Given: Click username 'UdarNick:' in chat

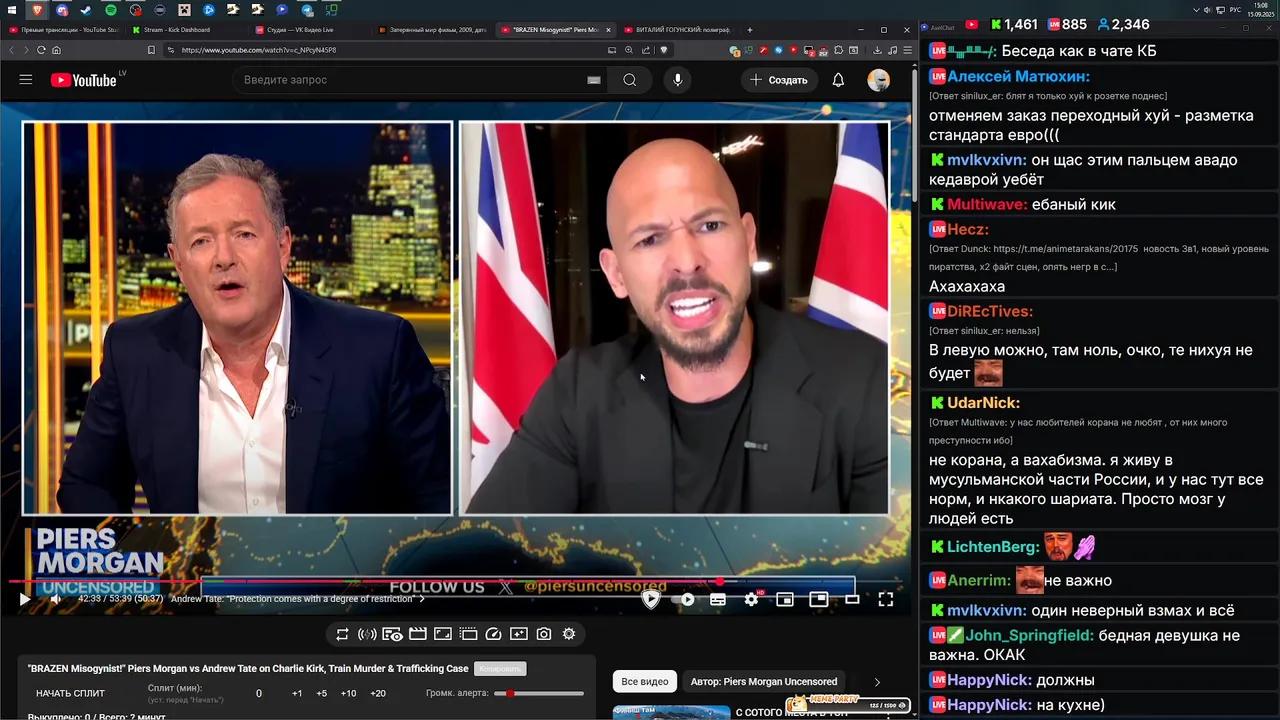Looking at the screenshot, I should pyautogui.click(x=983, y=403).
